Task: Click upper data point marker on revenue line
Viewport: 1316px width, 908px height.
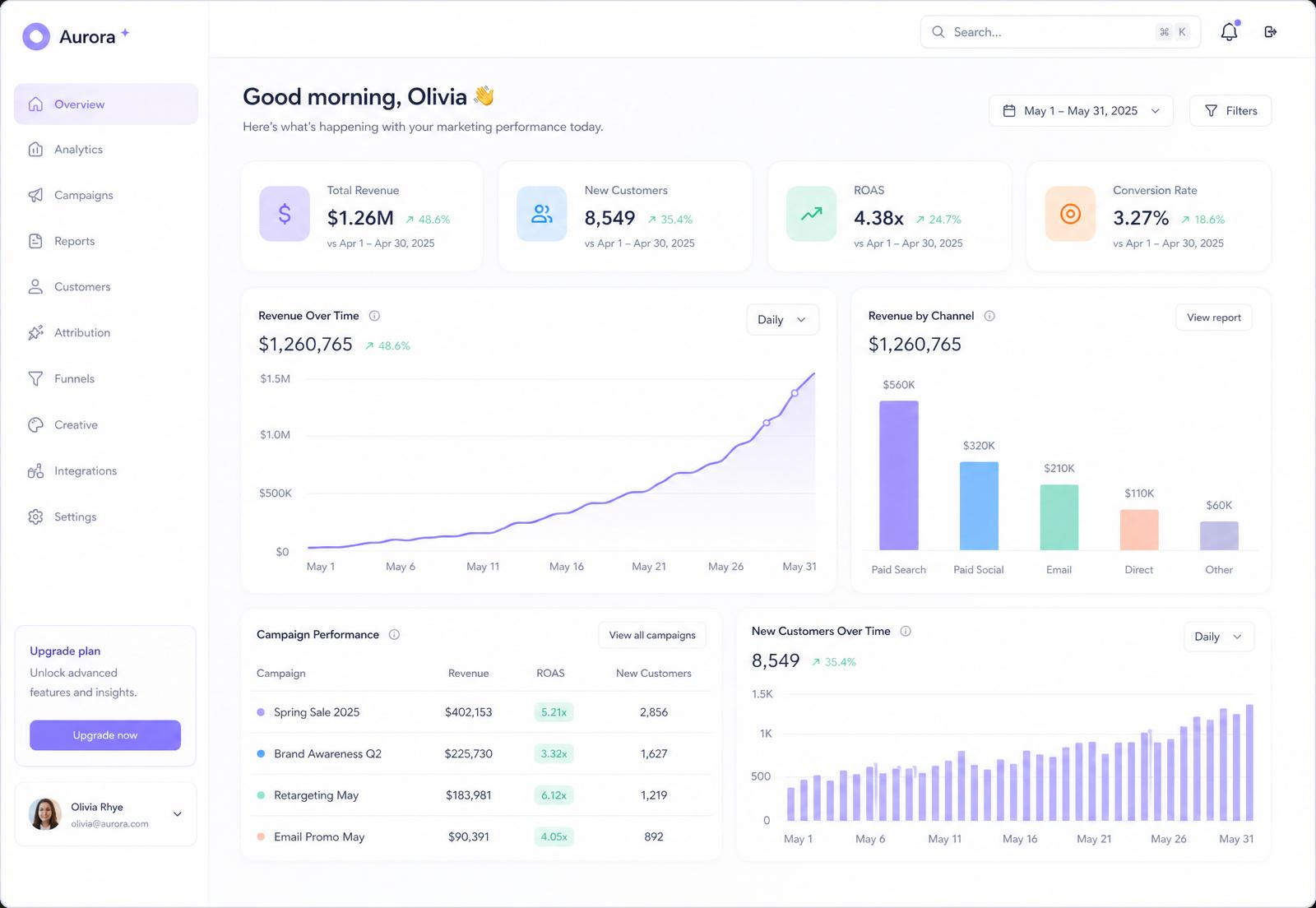Action: click(x=795, y=393)
